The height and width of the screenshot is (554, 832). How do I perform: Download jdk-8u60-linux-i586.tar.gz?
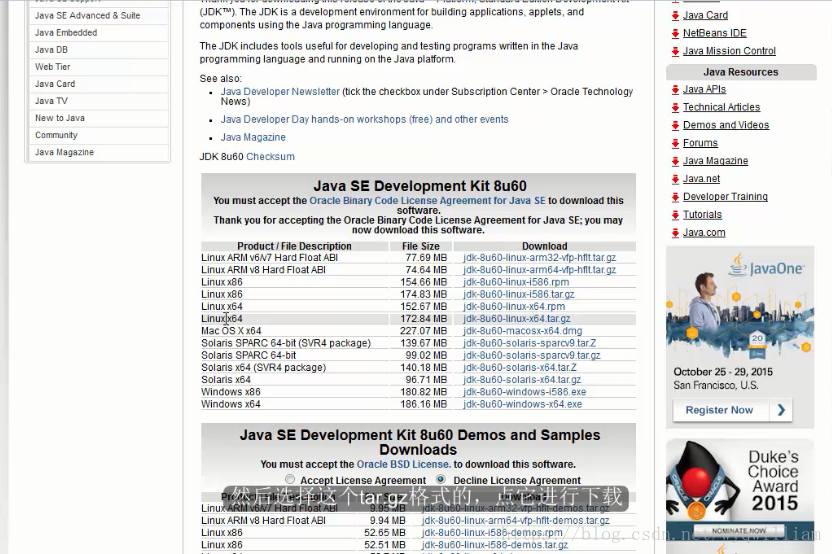coord(518,294)
